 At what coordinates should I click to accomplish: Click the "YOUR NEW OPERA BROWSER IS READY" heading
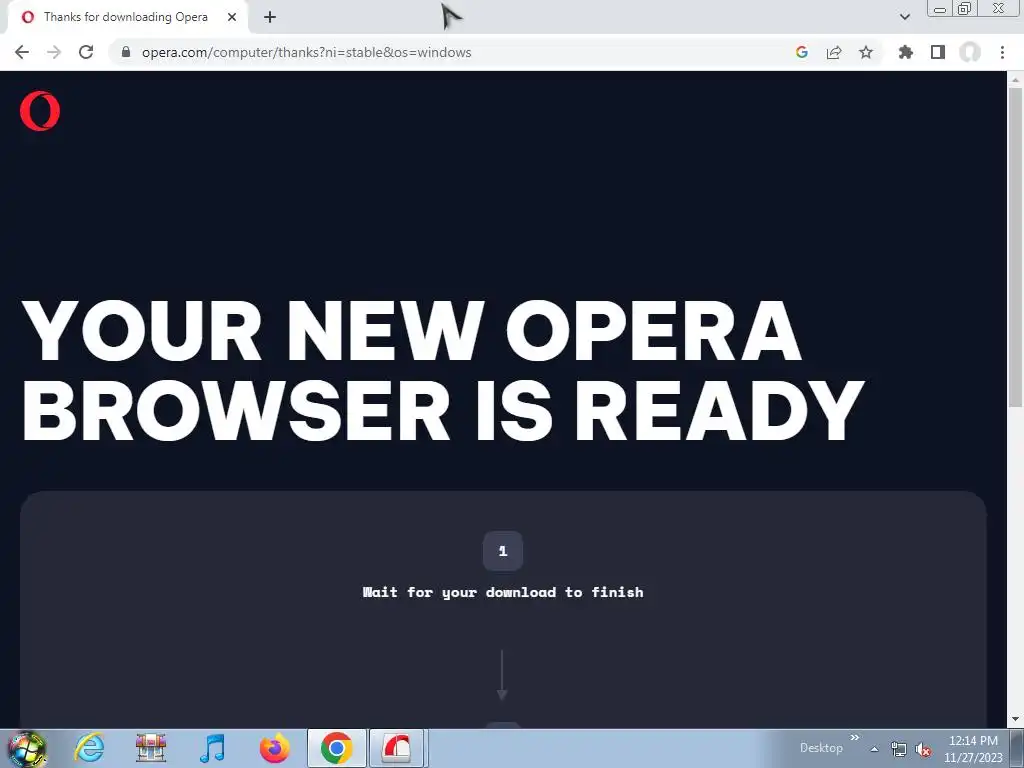point(444,371)
